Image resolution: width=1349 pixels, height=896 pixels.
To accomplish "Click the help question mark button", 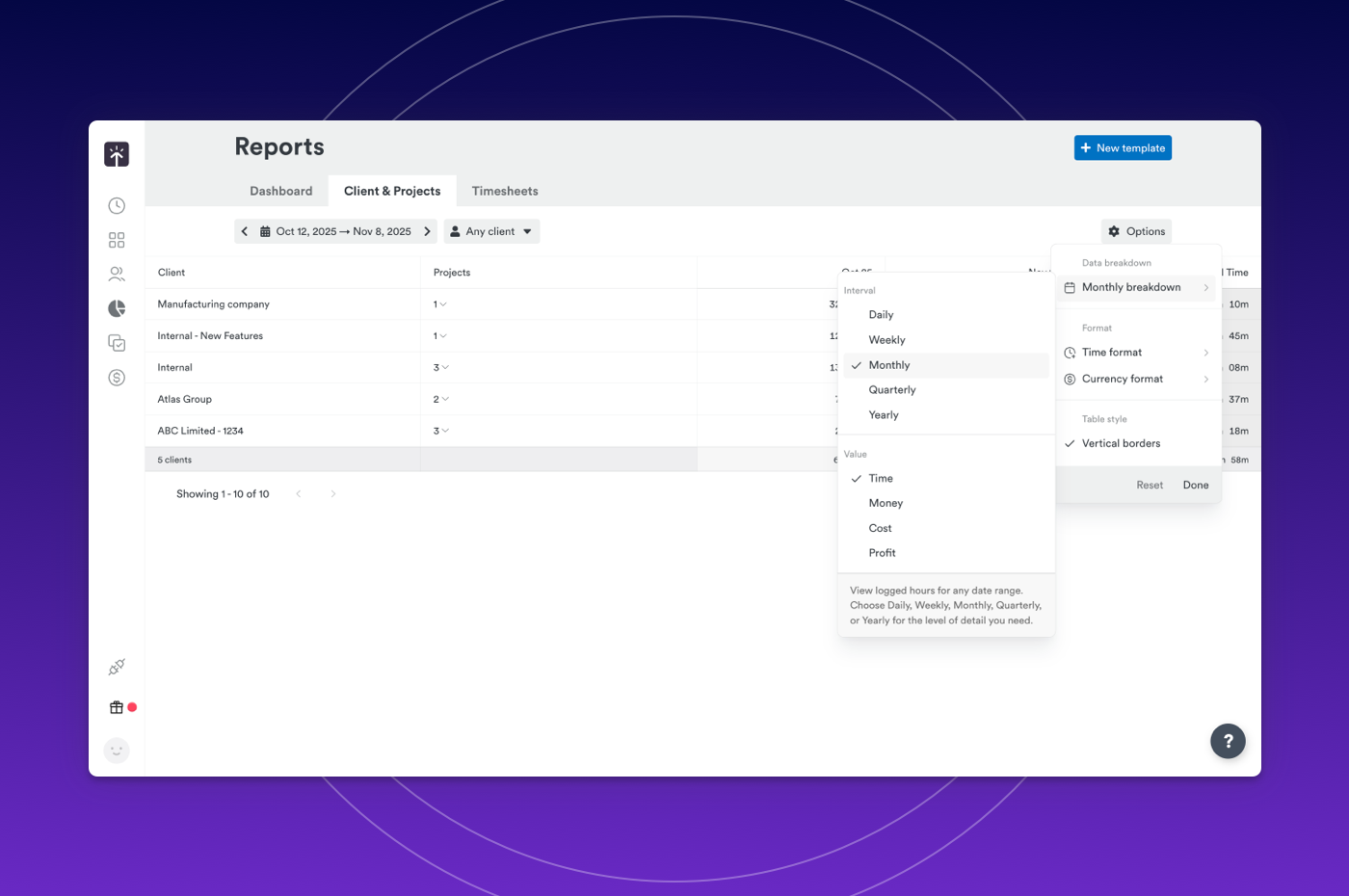I will [1228, 741].
